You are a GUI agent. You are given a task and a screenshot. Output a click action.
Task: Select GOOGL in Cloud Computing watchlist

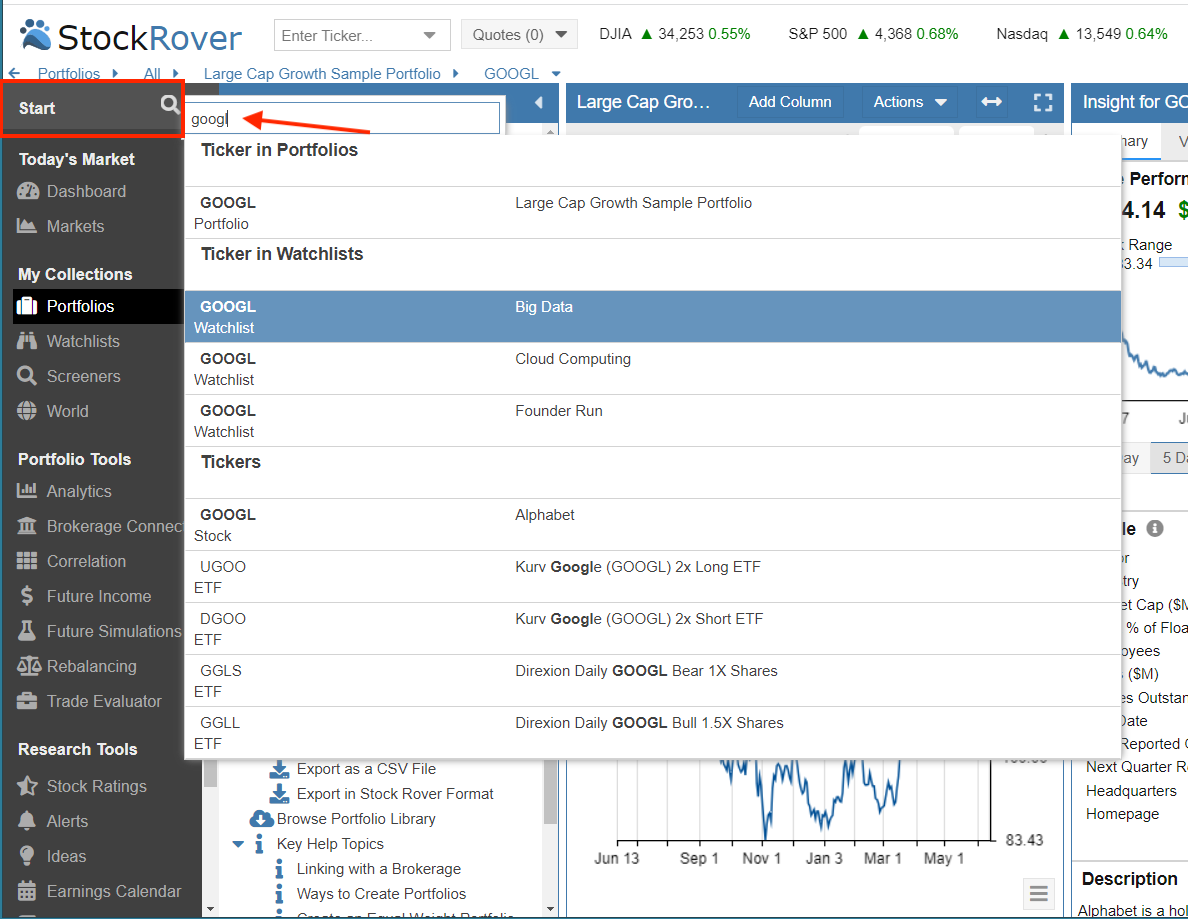point(652,369)
